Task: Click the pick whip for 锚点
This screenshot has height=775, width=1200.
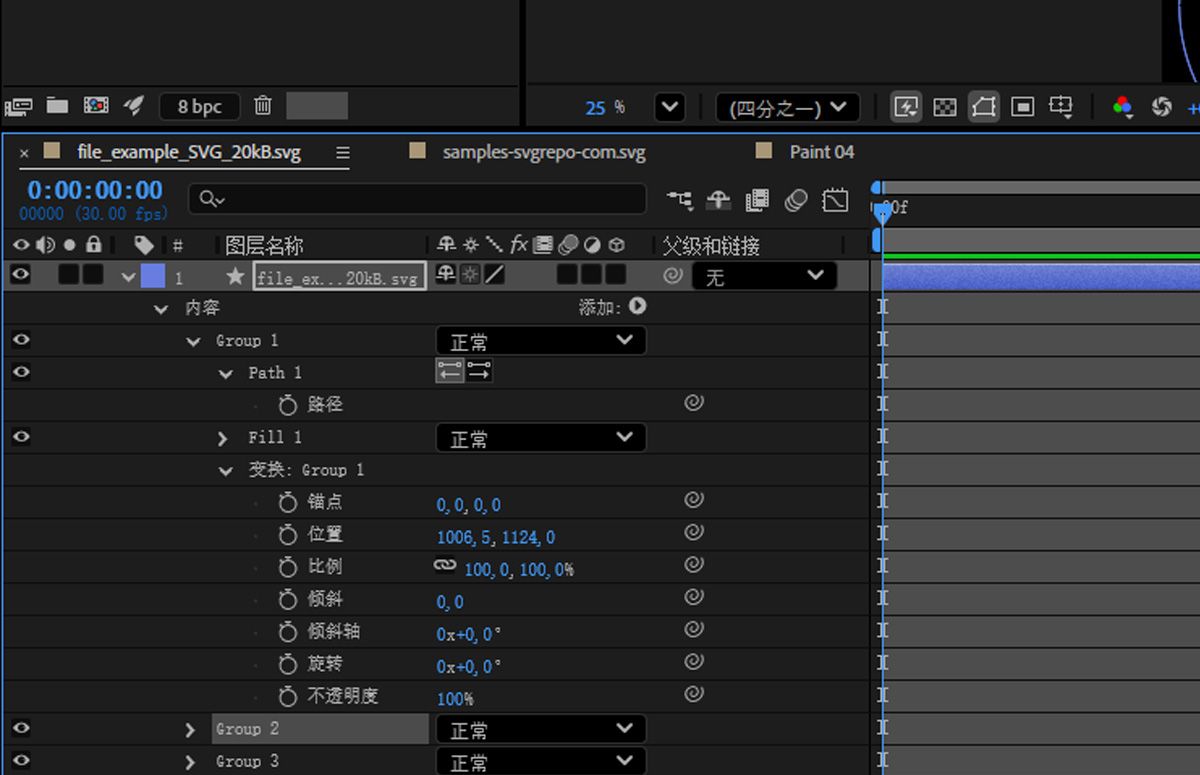Action: click(x=694, y=500)
